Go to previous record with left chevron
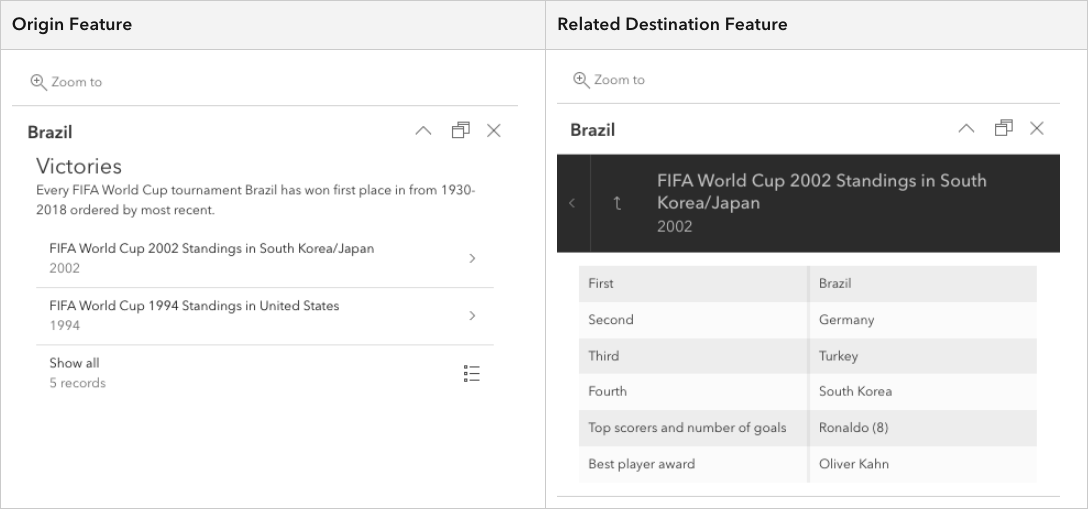The width and height of the screenshot is (1088, 509). [x=572, y=203]
